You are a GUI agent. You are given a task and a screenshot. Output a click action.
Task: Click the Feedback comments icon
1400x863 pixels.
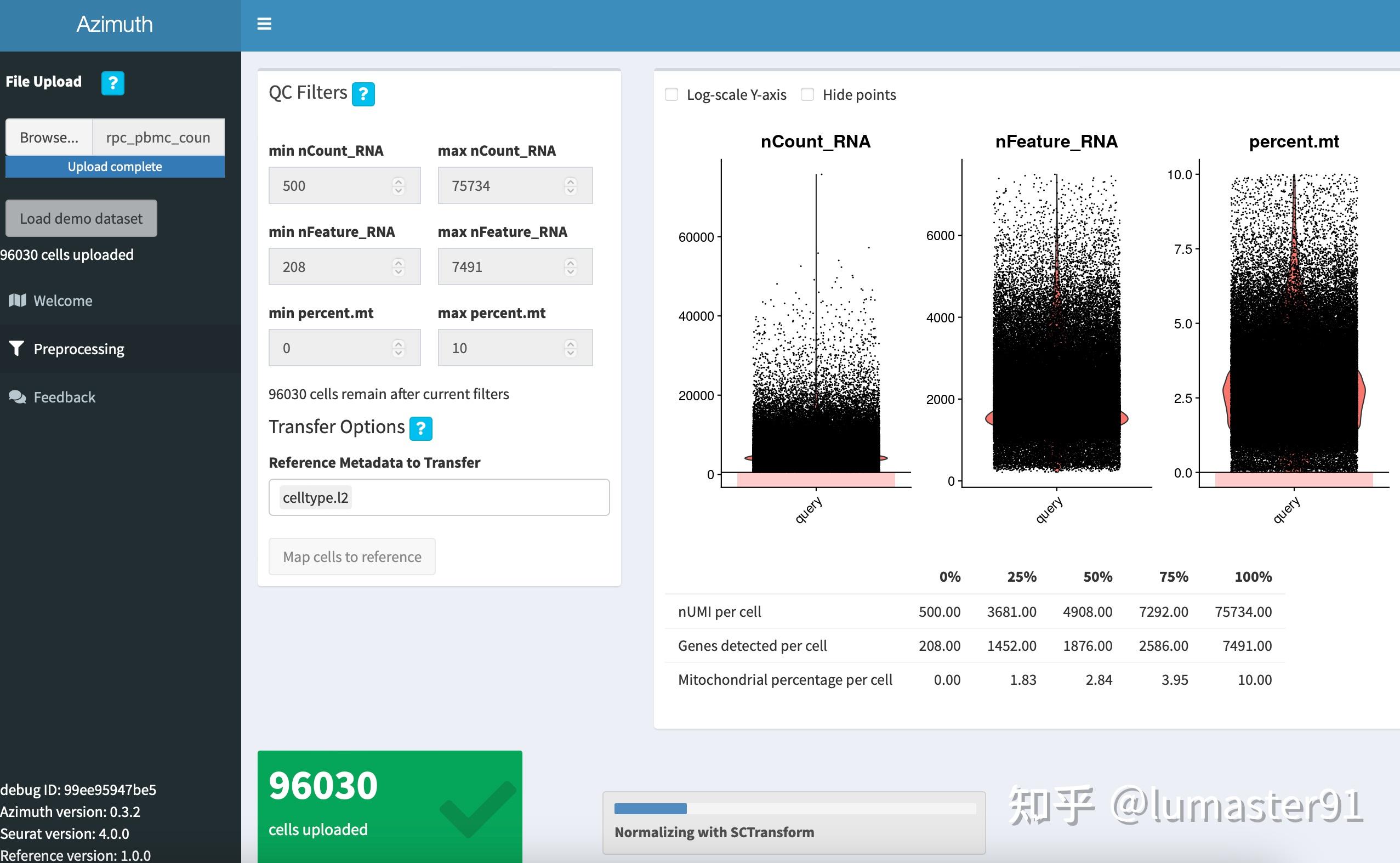click(17, 396)
